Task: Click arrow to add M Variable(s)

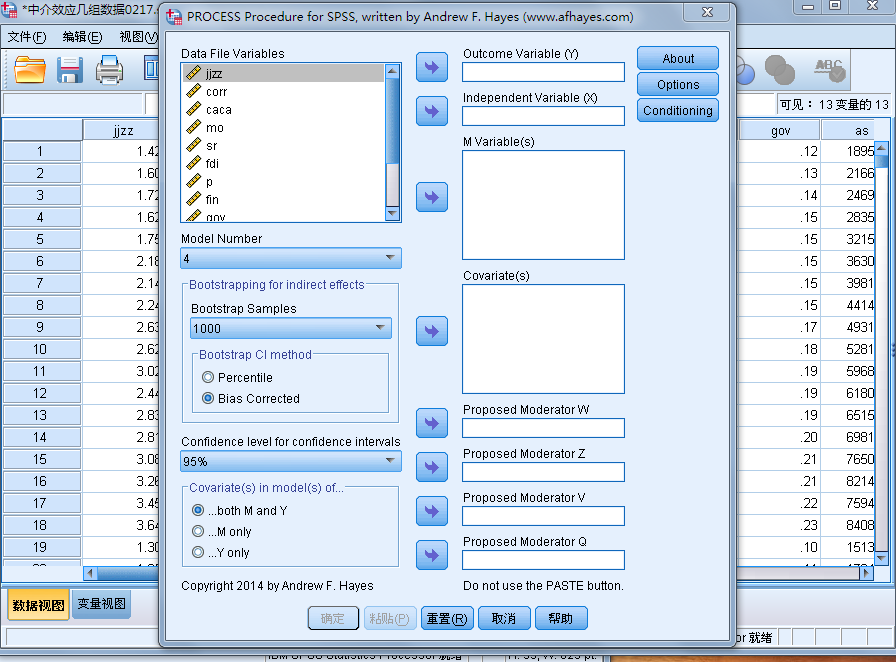Action: 431,197
